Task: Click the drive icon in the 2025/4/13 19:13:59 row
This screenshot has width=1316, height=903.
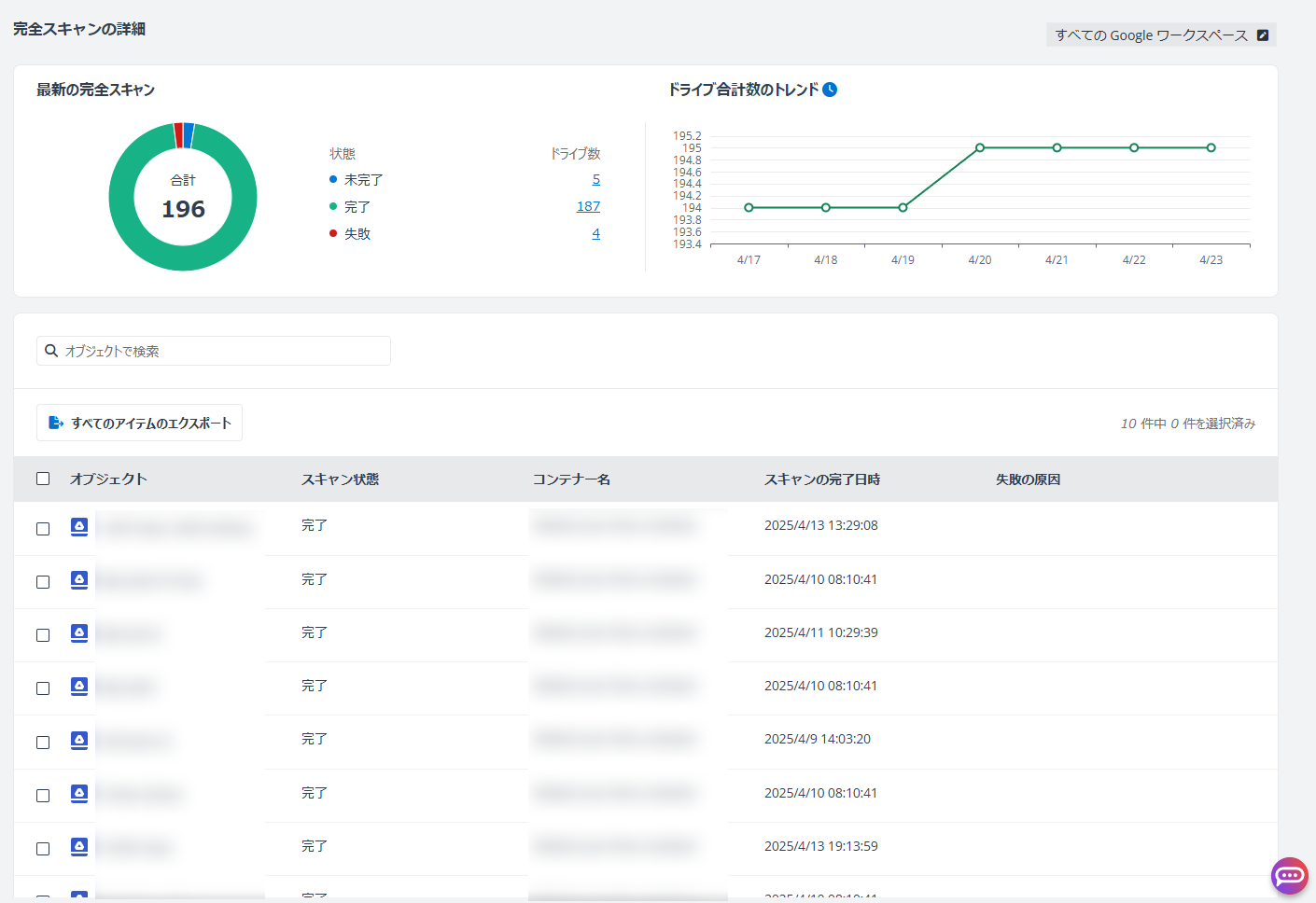Action: pyautogui.click(x=79, y=847)
